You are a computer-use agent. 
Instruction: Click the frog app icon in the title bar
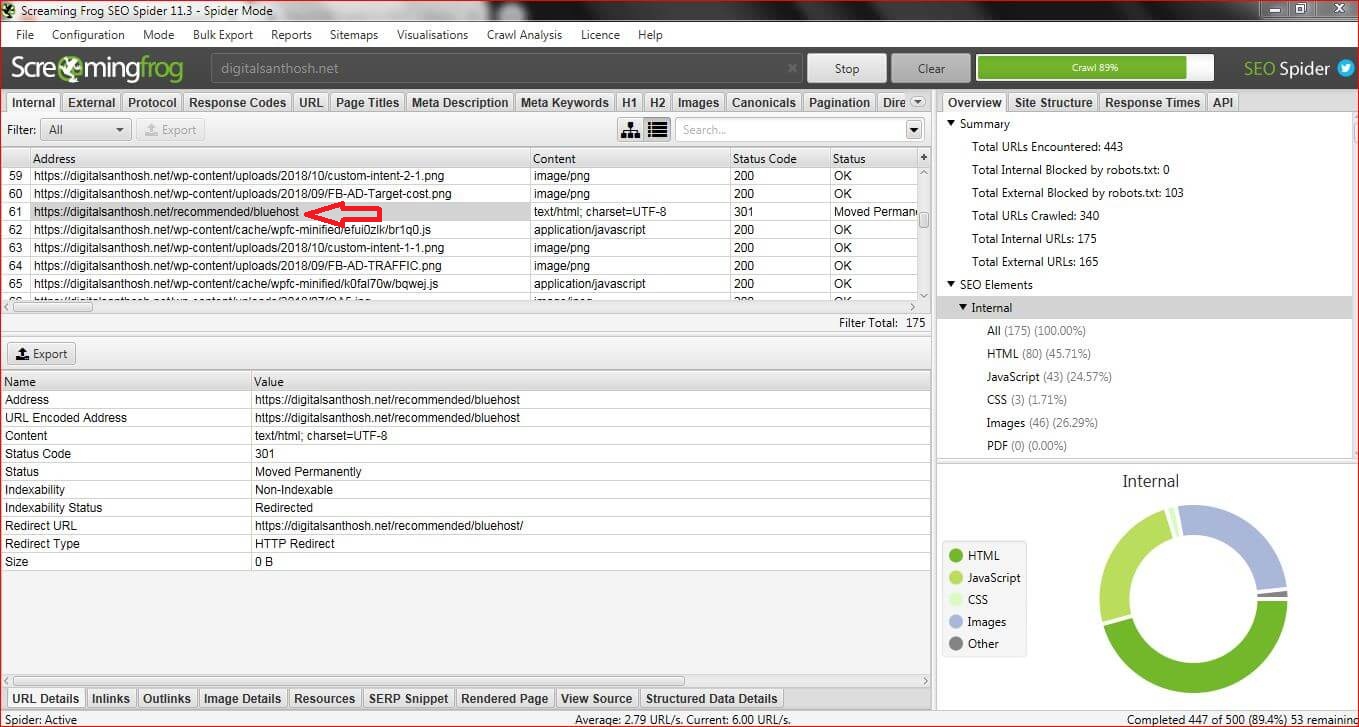tap(10, 10)
